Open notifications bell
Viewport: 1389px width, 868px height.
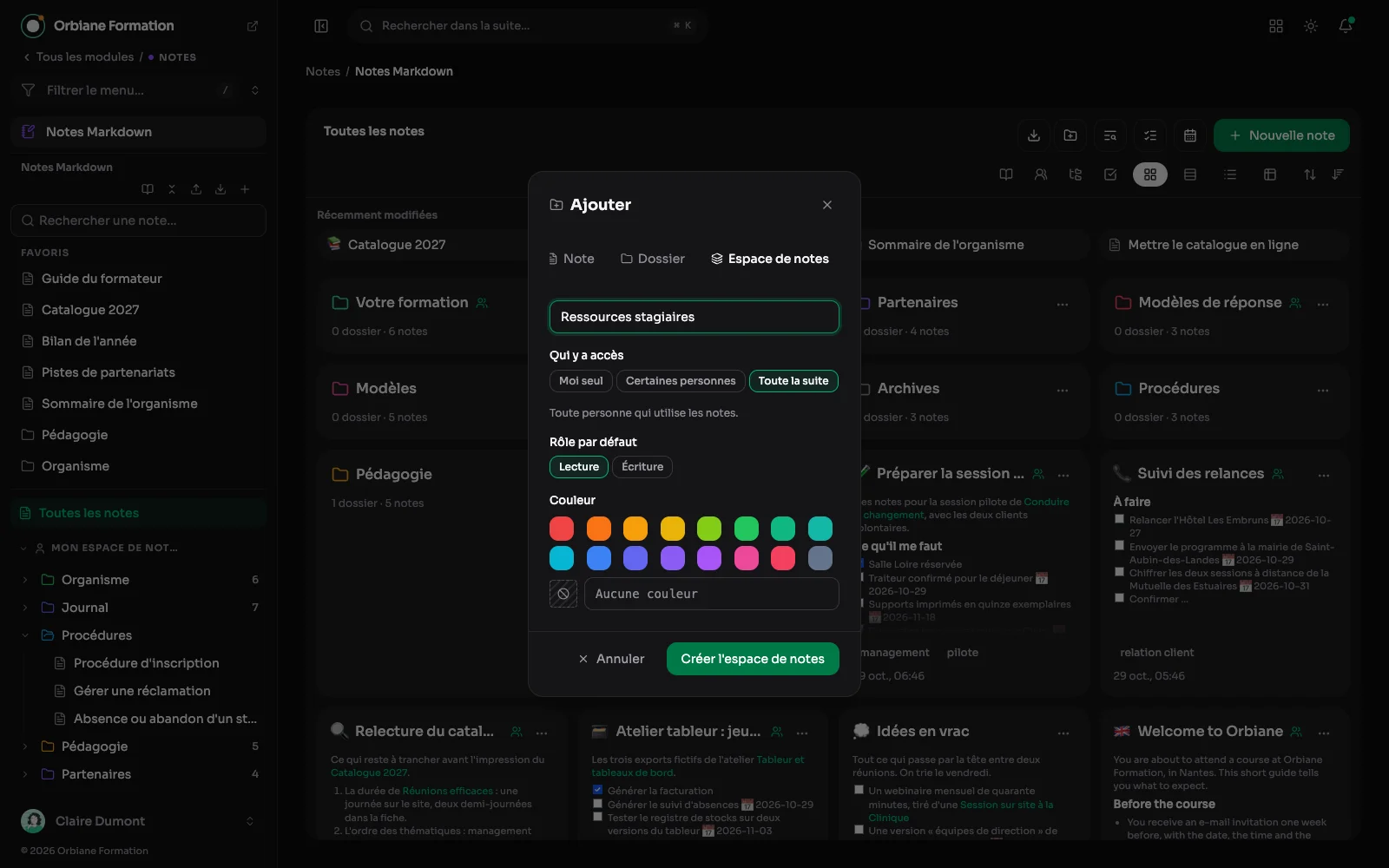point(1346,26)
